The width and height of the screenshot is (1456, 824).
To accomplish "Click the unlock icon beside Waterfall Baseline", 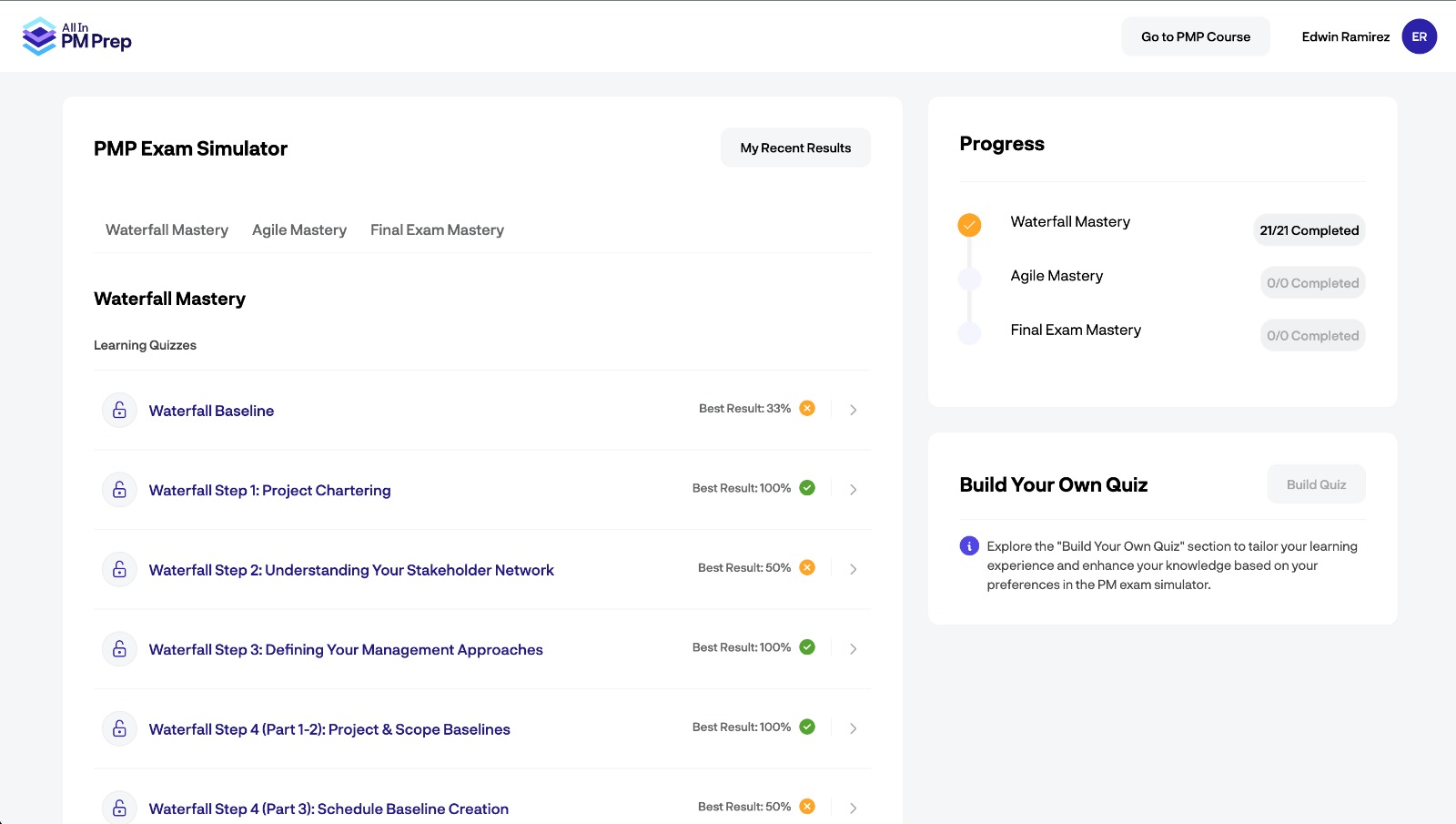I will 119,411.
